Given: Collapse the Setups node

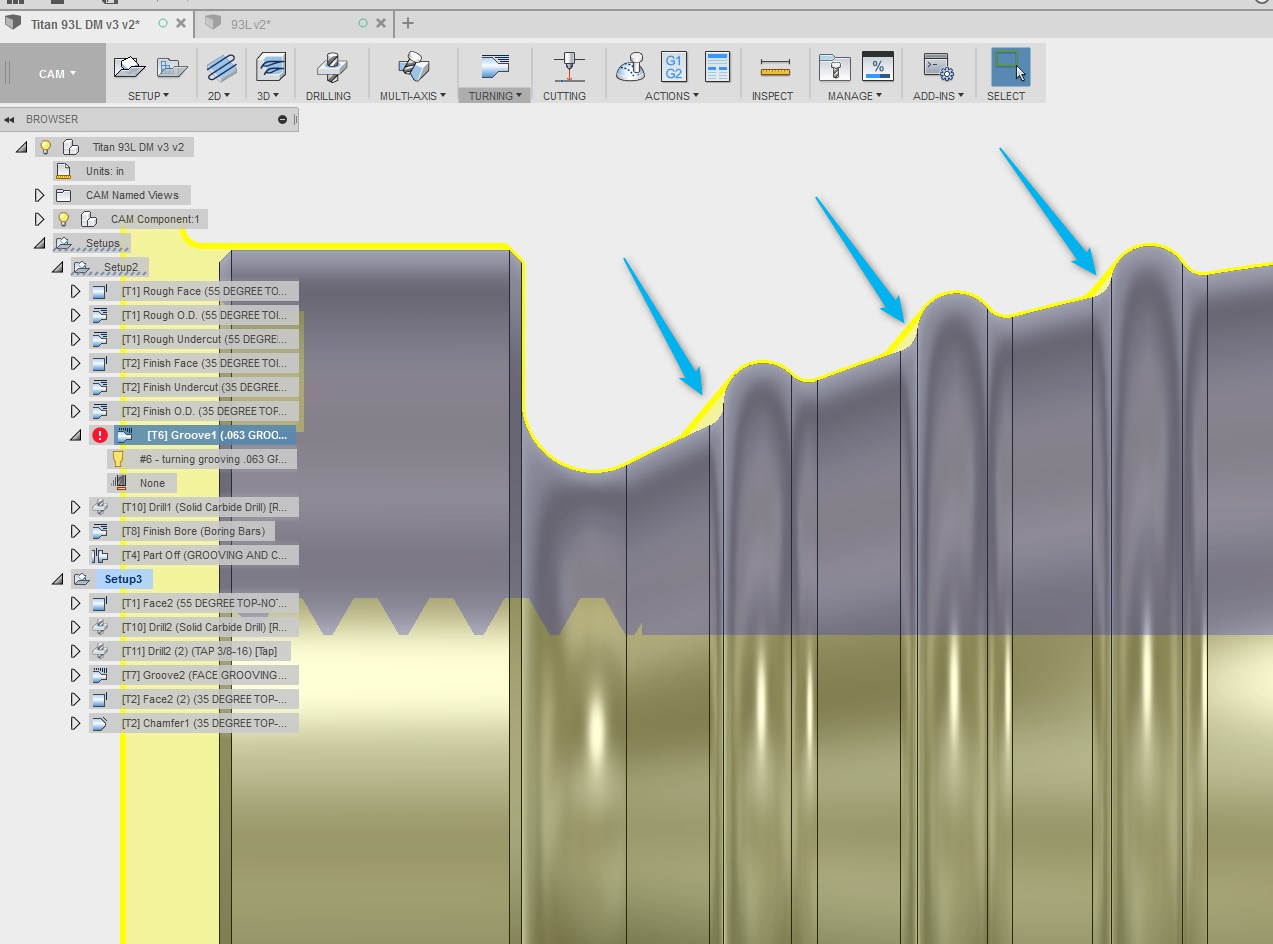Looking at the screenshot, I should (40, 243).
